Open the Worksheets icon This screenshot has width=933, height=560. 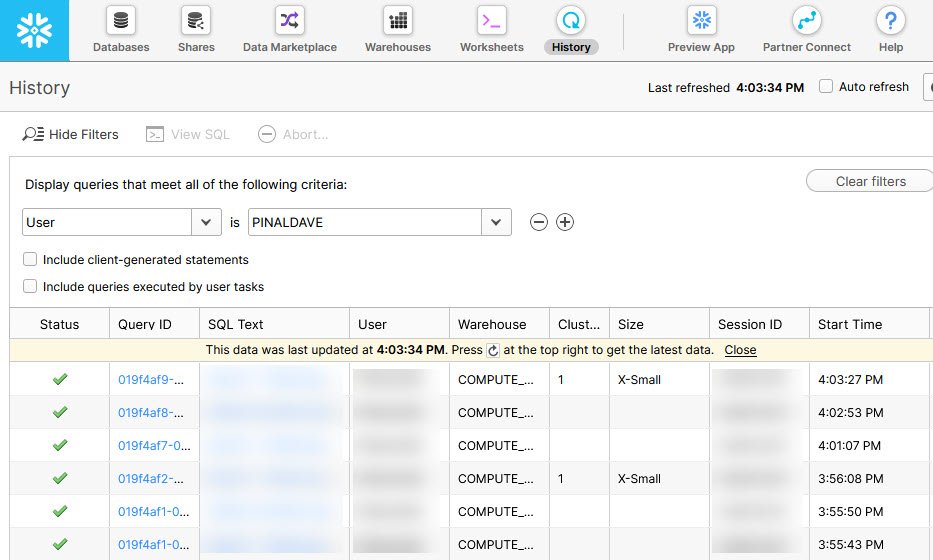(491, 20)
